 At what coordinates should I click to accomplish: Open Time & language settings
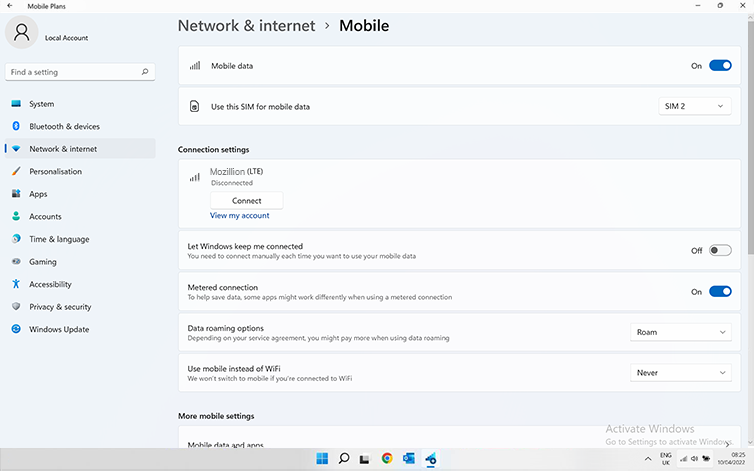pos(80,239)
